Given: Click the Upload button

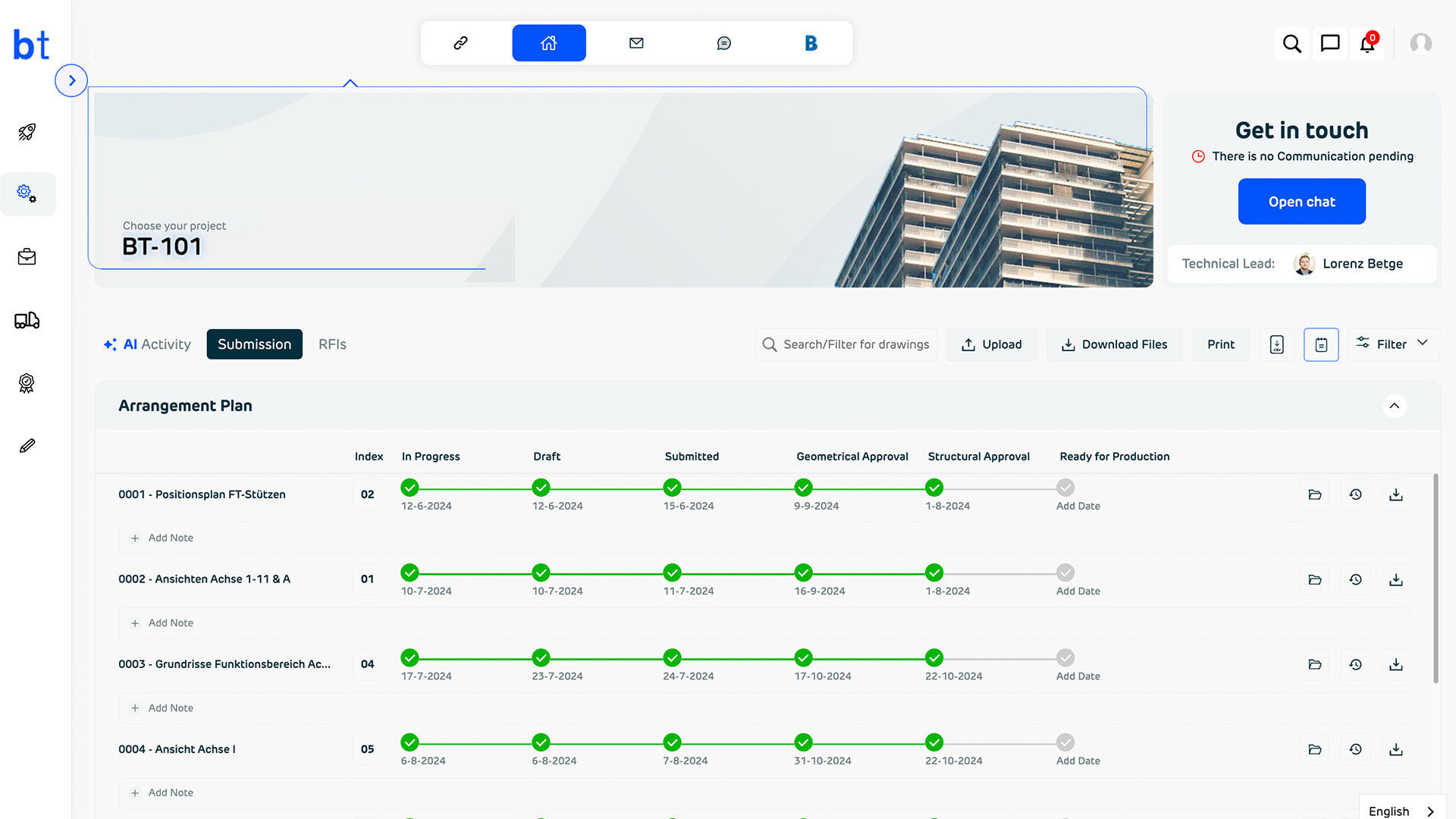Looking at the screenshot, I should click(991, 344).
